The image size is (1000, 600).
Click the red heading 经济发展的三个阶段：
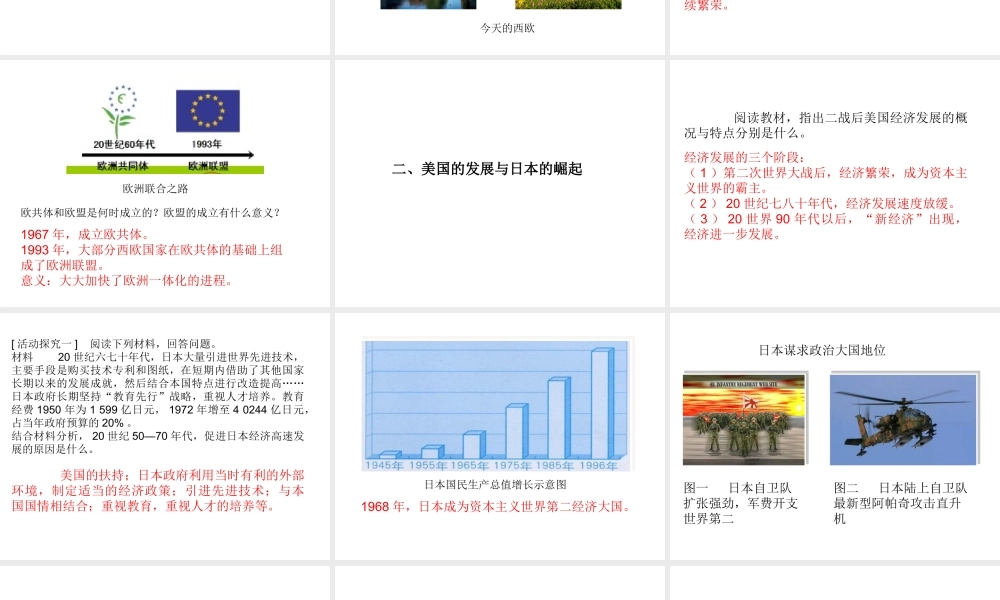point(745,157)
